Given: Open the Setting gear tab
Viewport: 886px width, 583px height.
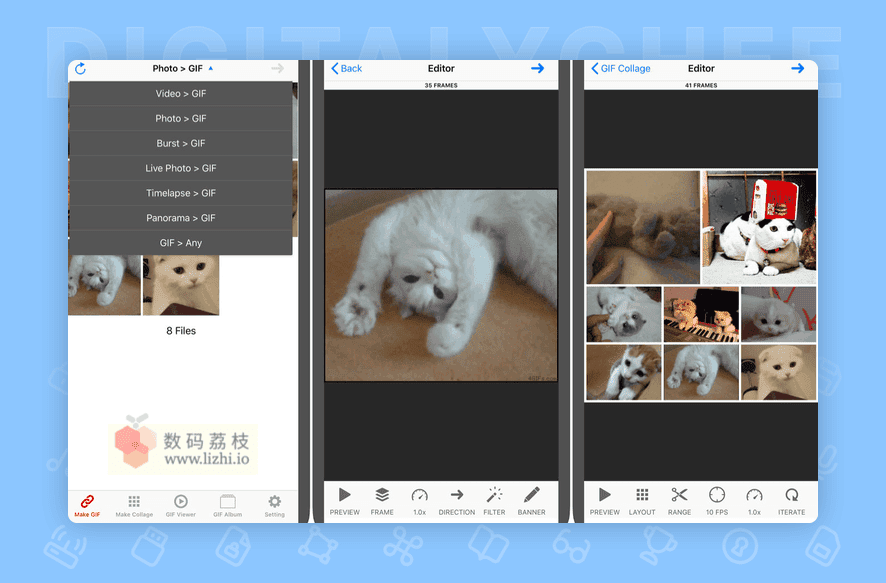Looking at the screenshot, I should pos(275,506).
